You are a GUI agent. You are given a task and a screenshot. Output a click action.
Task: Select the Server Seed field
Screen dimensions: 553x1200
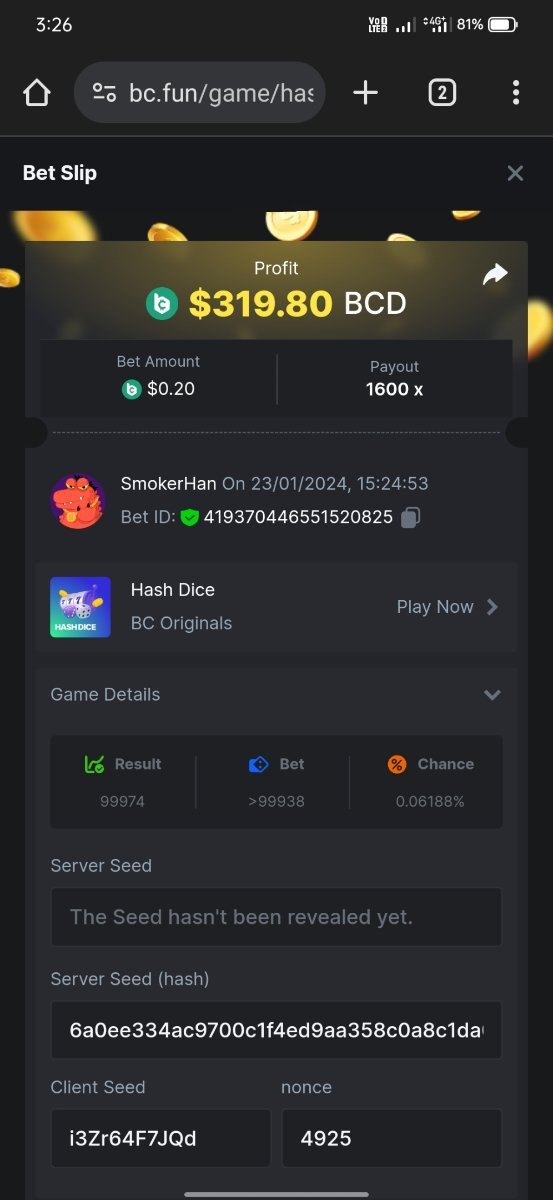[x=276, y=917]
